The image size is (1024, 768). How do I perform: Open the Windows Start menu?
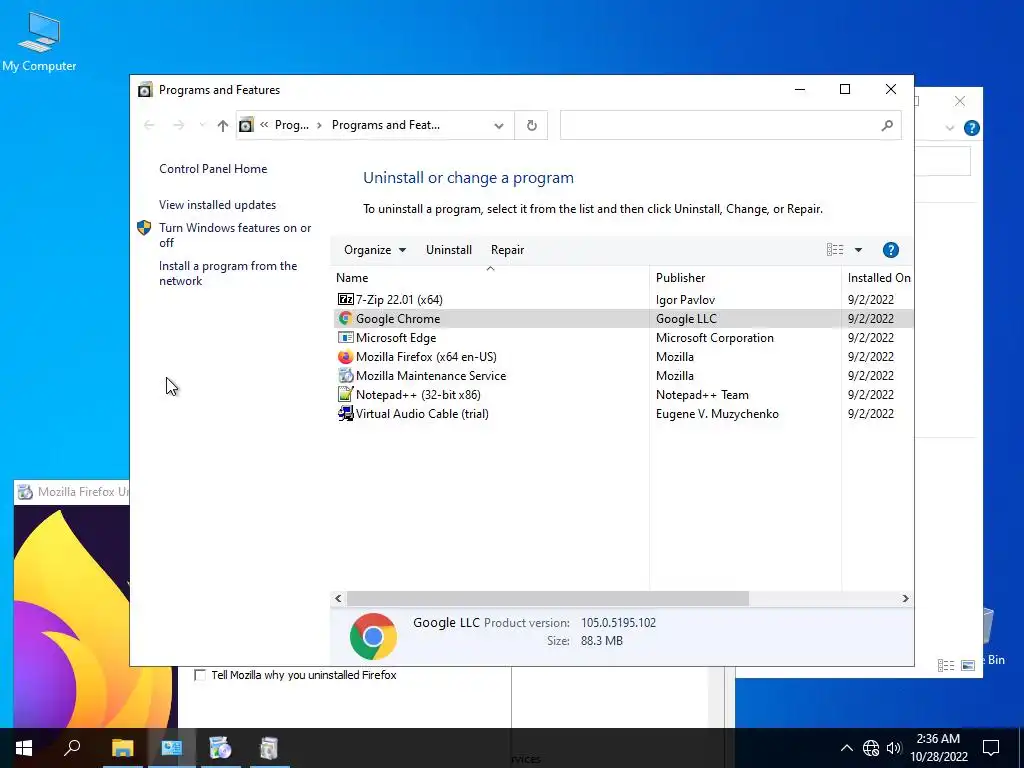coord(24,748)
